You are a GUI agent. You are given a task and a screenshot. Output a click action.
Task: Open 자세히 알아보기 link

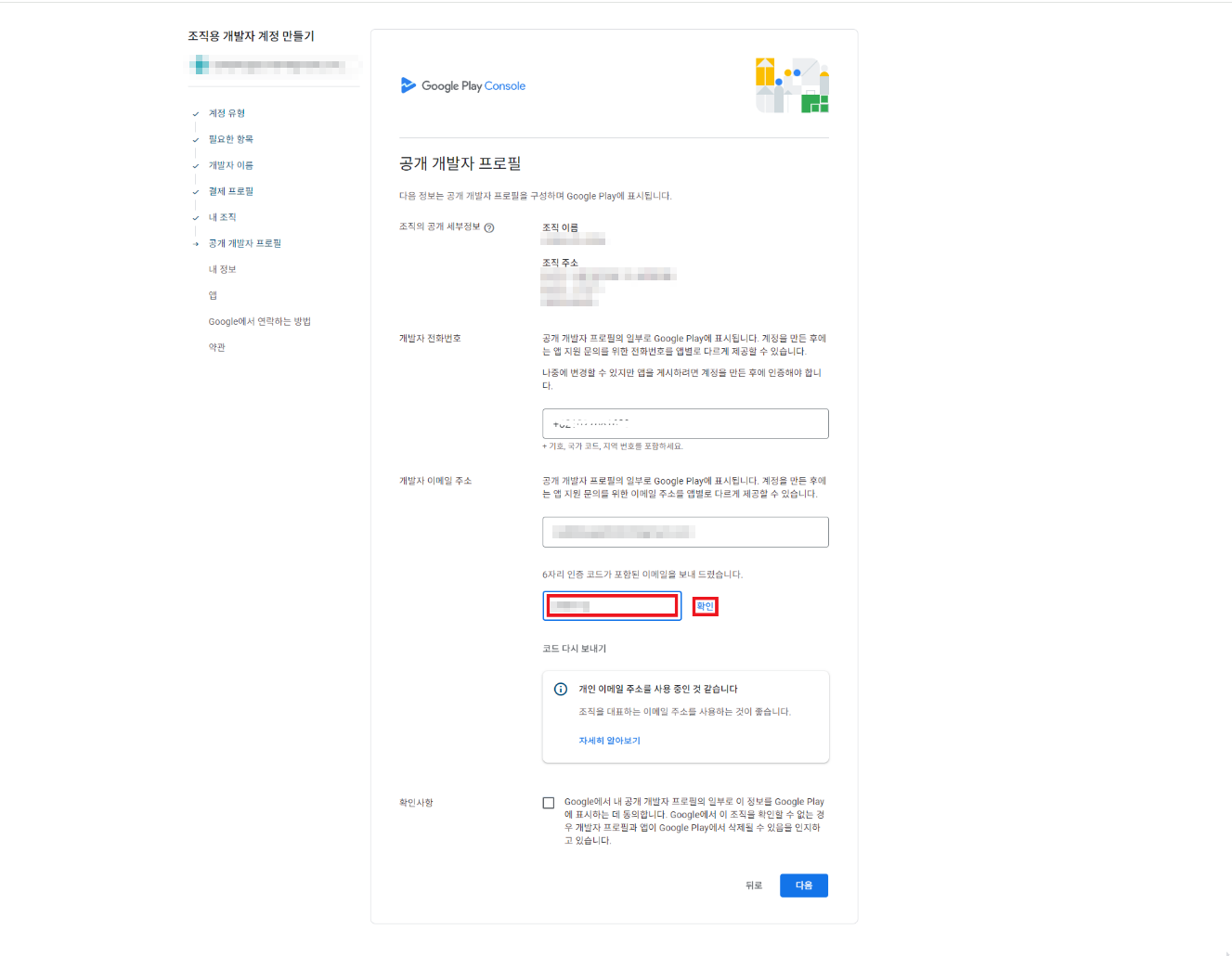click(609, 741)
